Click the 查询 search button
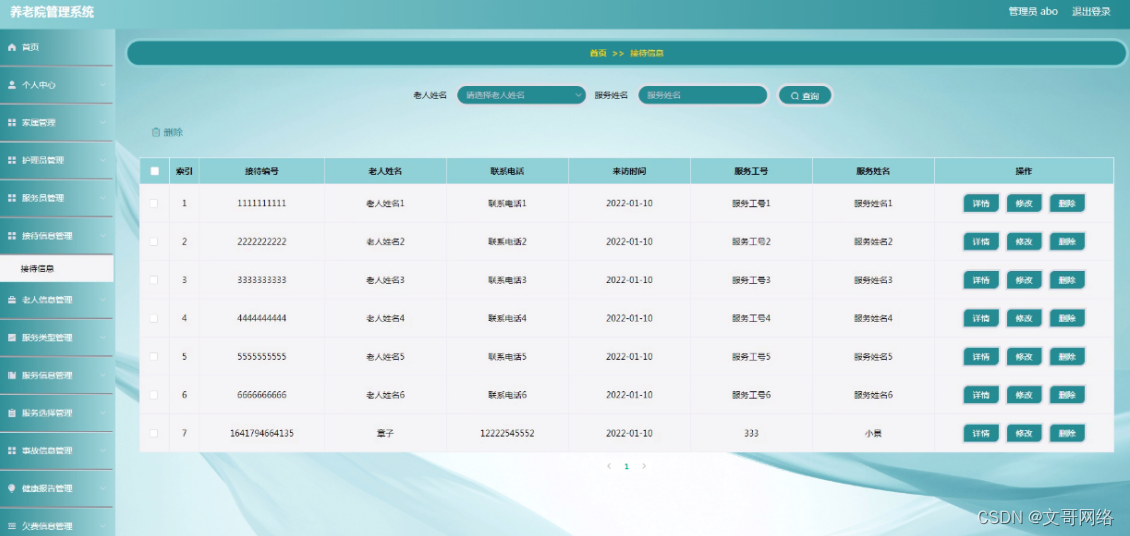Image resolution: width=1130 pixels, height=536 pixels. pos(805,96)
